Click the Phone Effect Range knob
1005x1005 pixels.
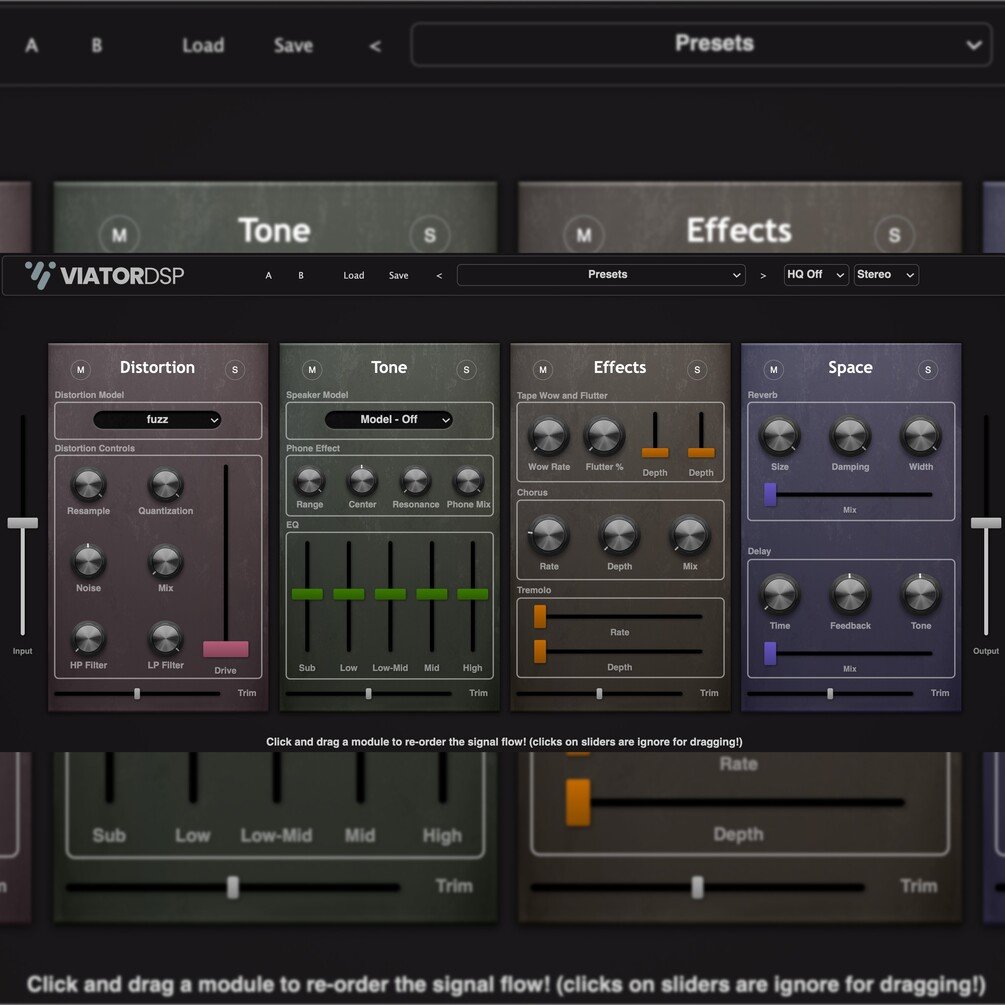click(x=310, y=481)
